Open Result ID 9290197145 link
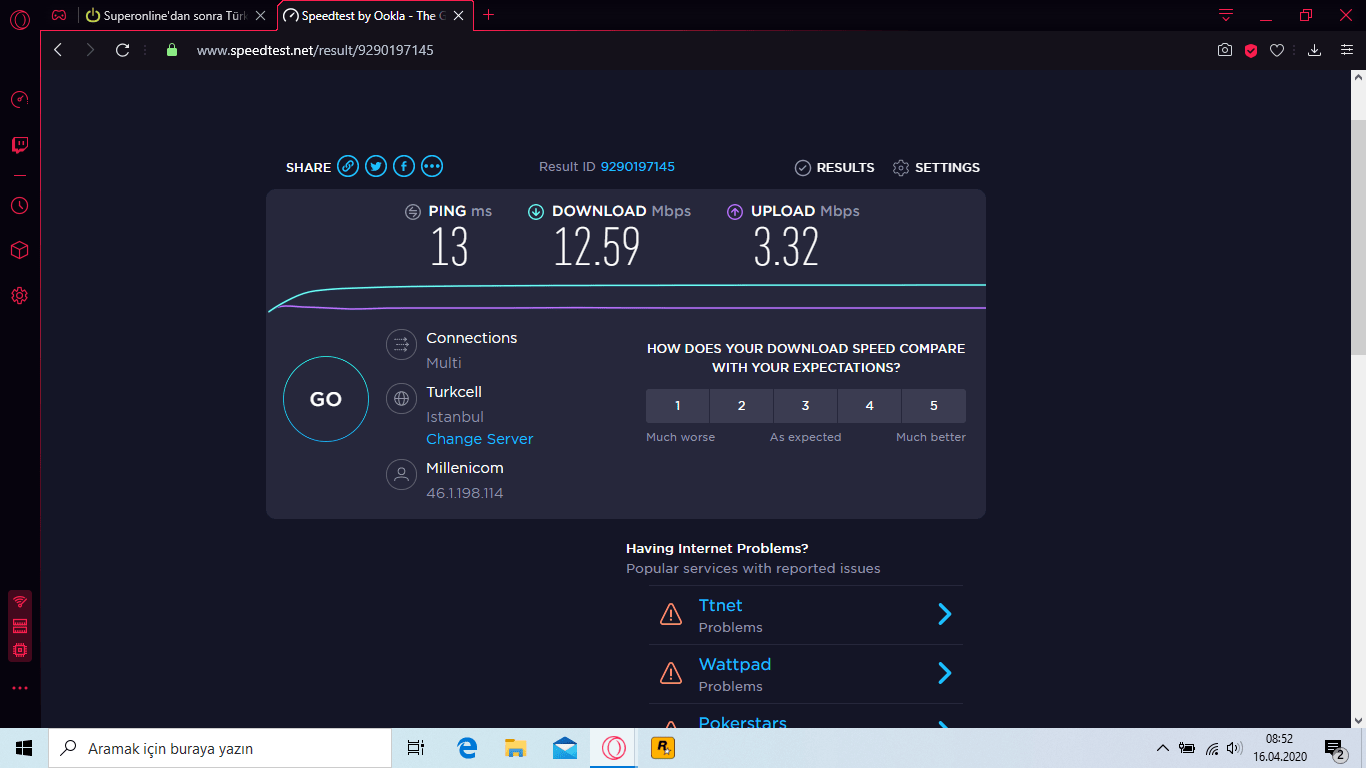 [638, 167]
